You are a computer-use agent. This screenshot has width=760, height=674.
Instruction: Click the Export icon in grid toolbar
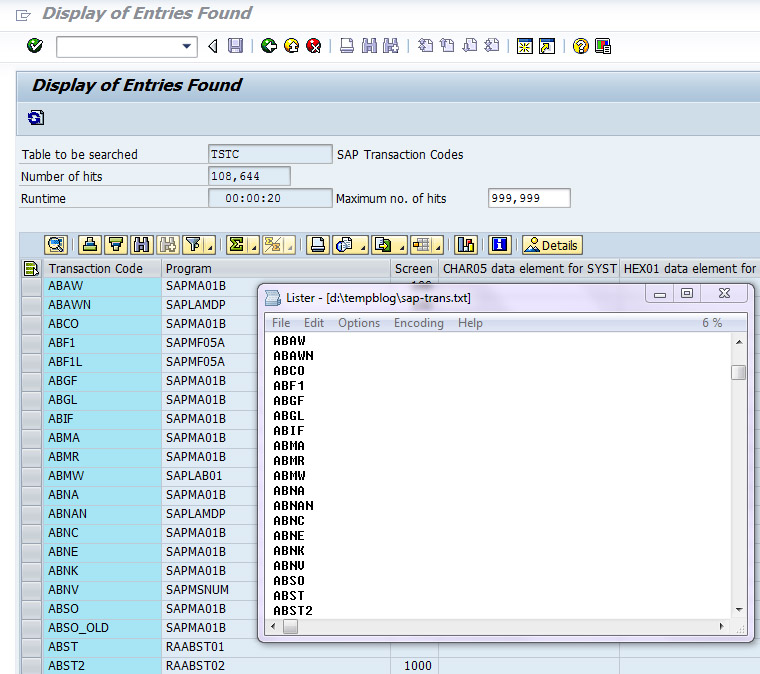(383, 245)
